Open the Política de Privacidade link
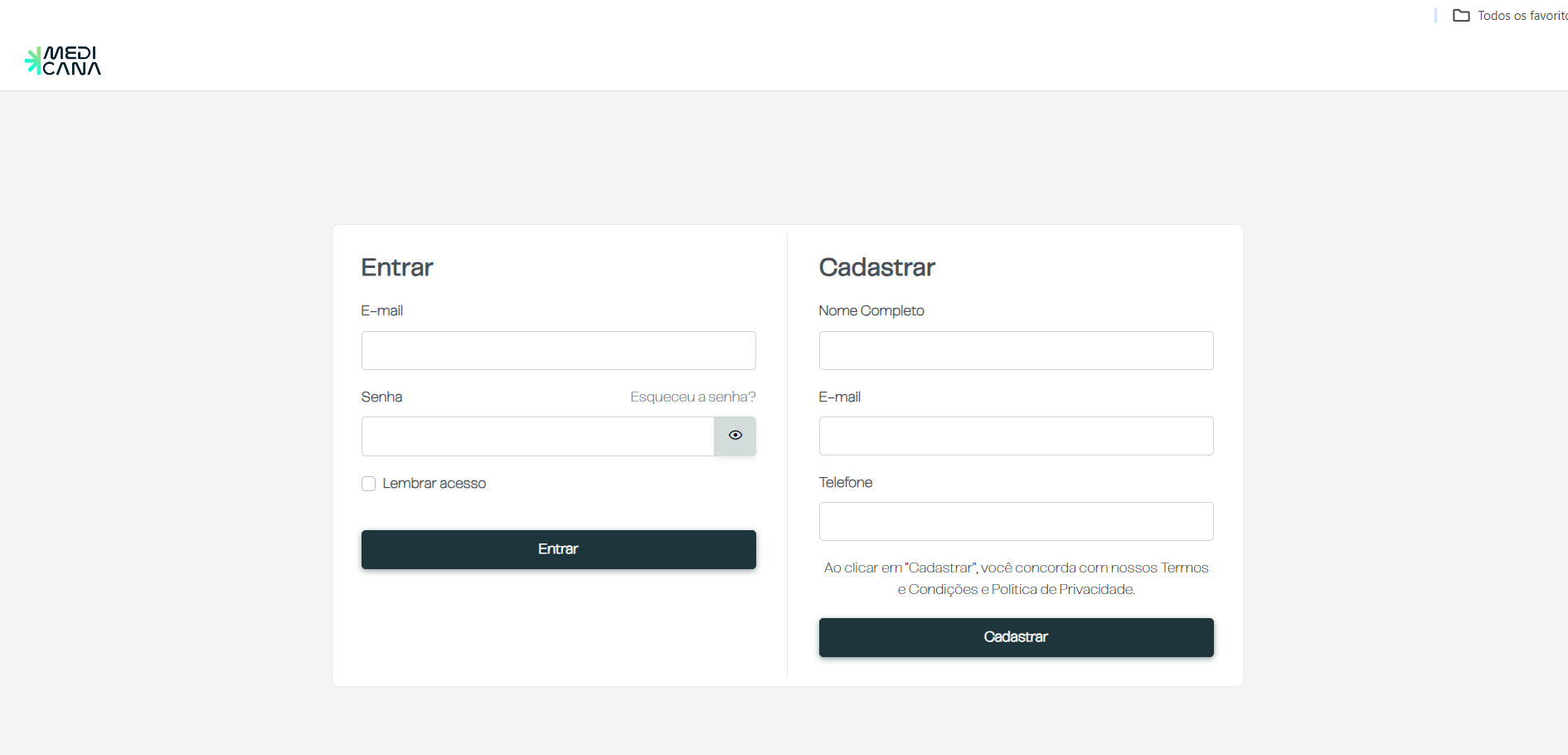This screenshot has height=755, width=1568. [1062, 590]
